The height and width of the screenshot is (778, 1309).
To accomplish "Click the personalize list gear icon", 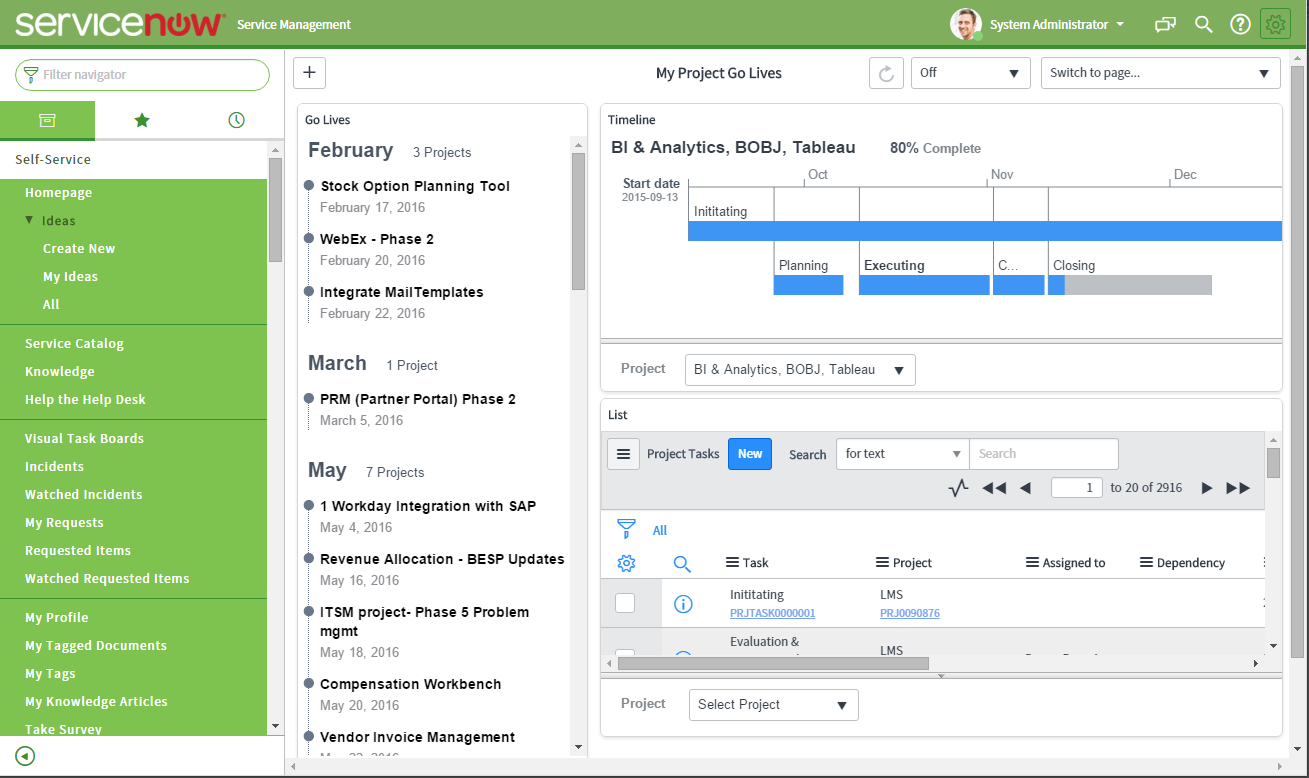I will [626, 563].
